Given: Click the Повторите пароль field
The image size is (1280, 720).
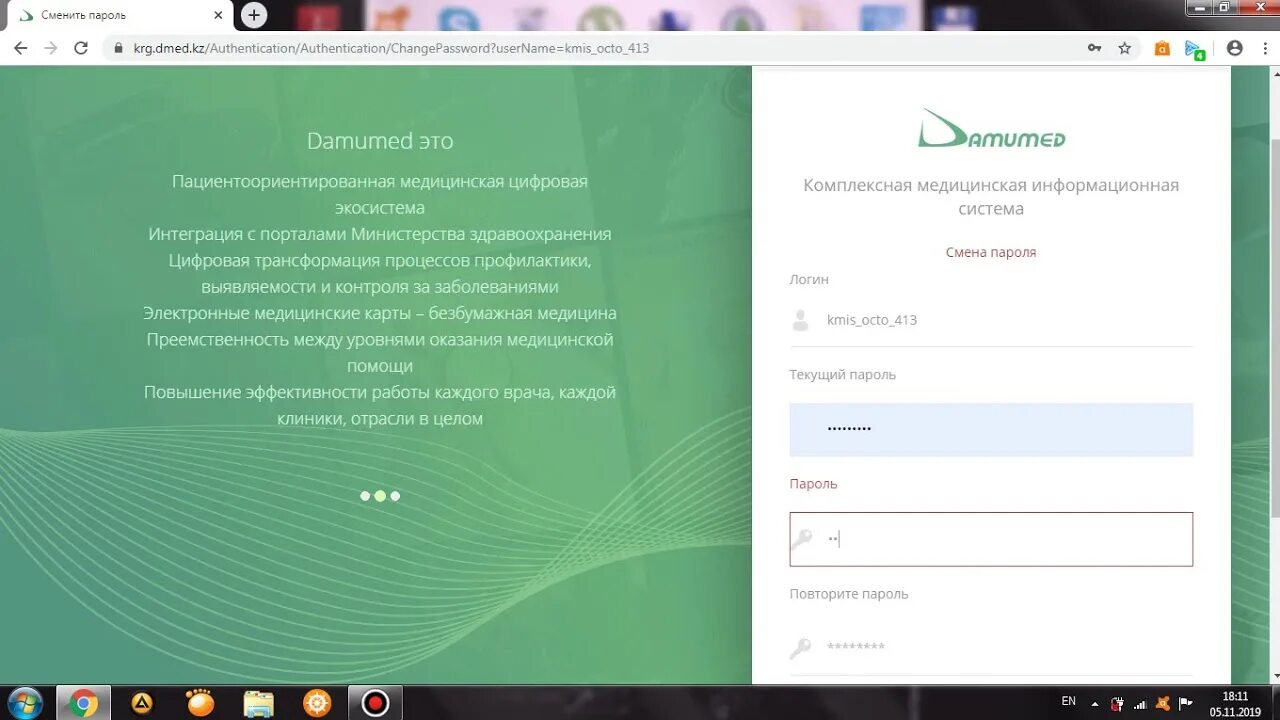Looking at the screenshot, I should click(x=991, y=648).
